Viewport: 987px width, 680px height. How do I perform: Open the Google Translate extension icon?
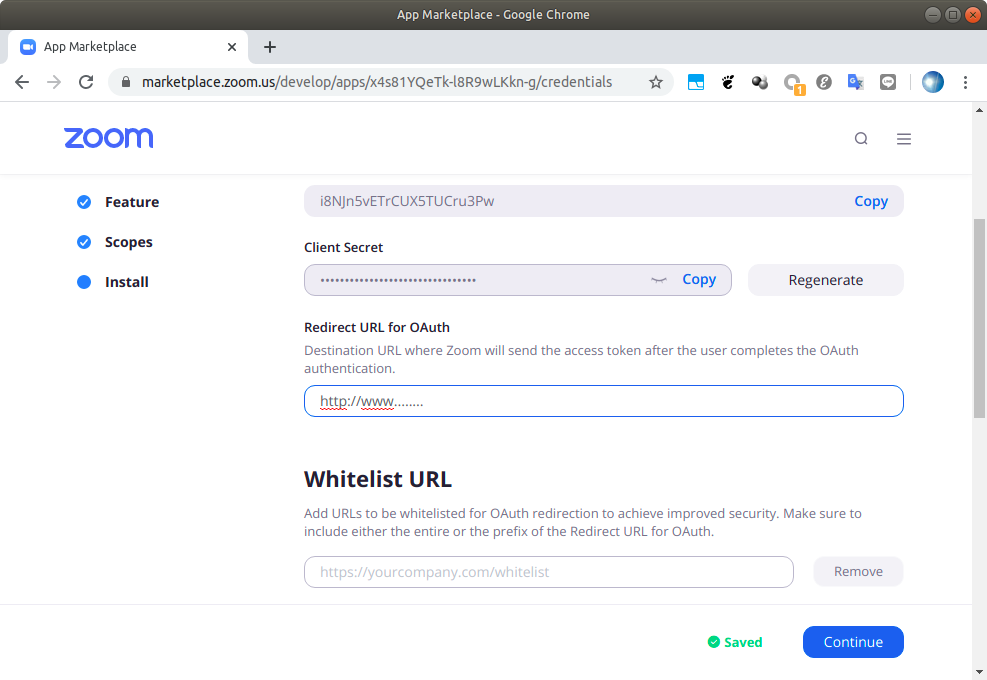[x=855, y=82]
